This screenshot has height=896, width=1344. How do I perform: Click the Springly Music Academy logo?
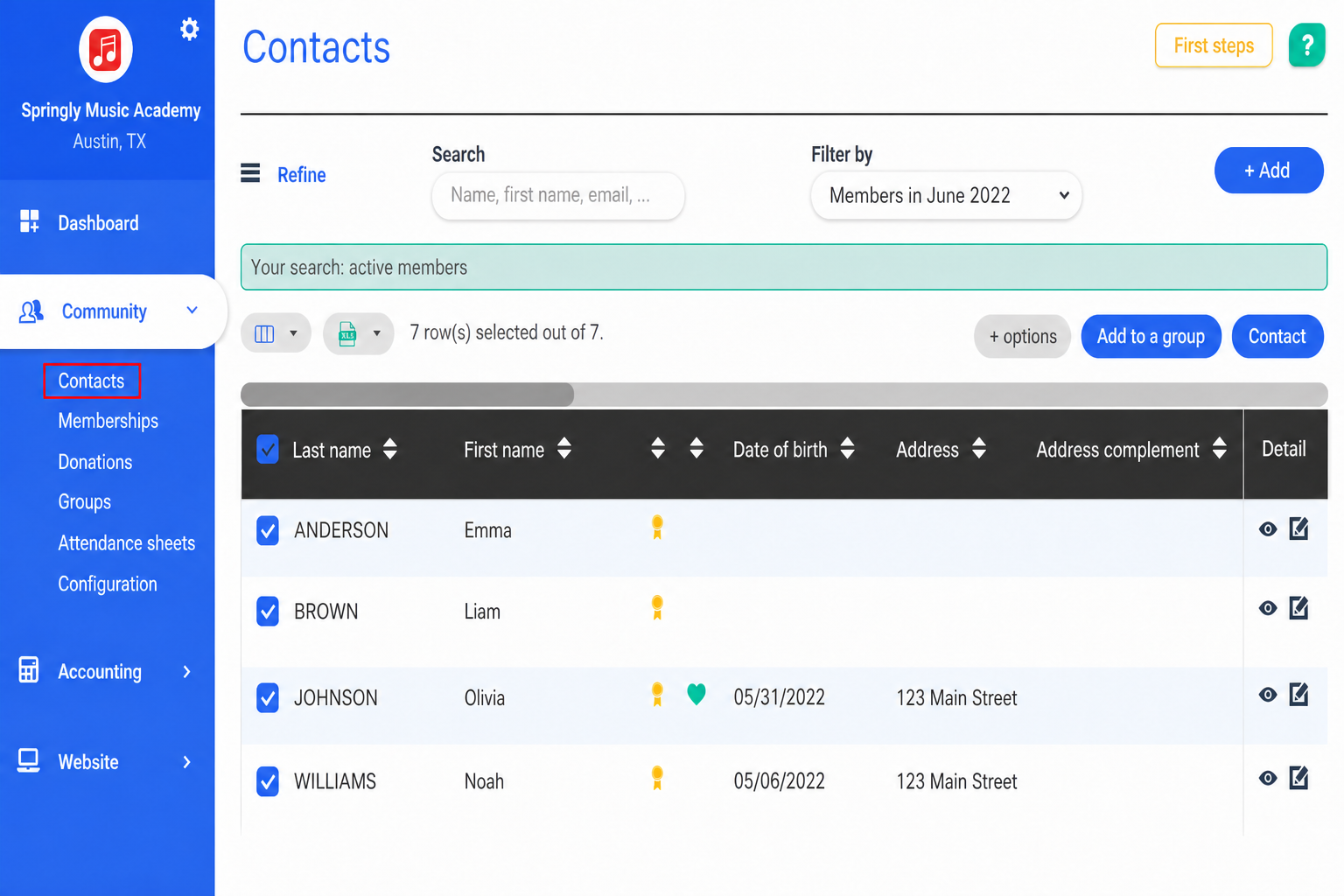pyautogui.click(x=106, y=50)
